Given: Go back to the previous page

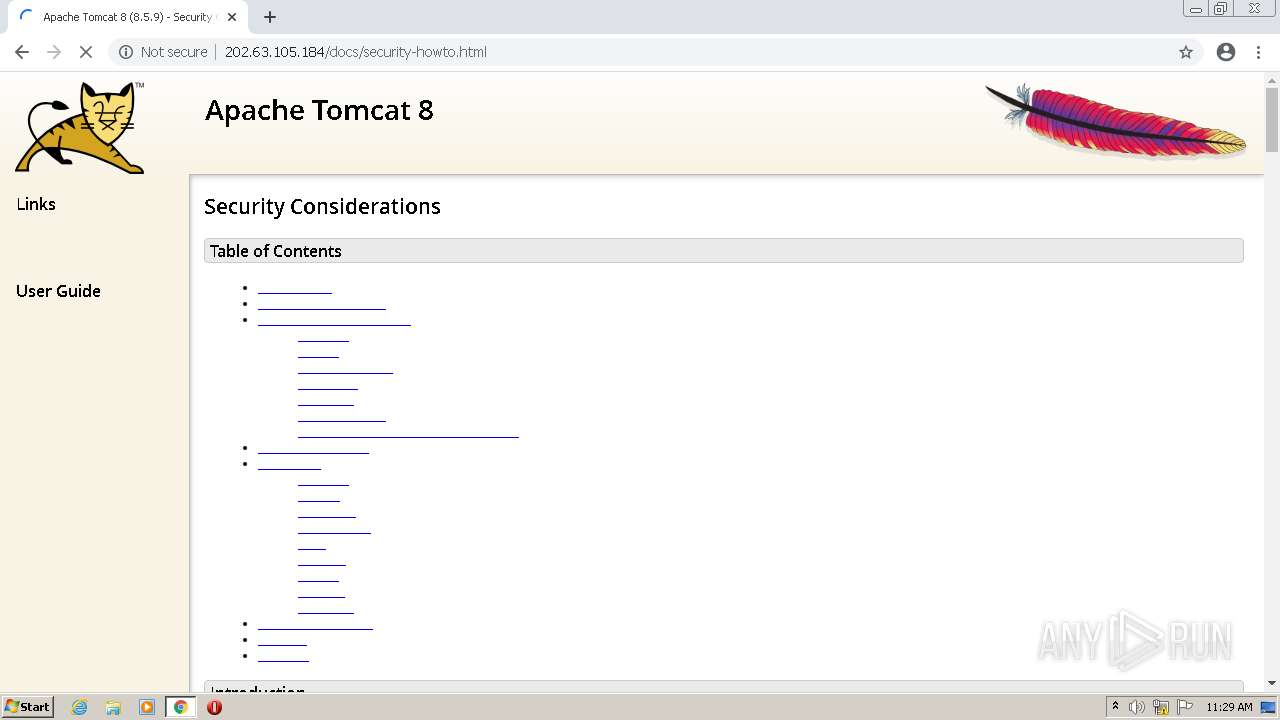Looking at the screenshot, I should point(22,52).
